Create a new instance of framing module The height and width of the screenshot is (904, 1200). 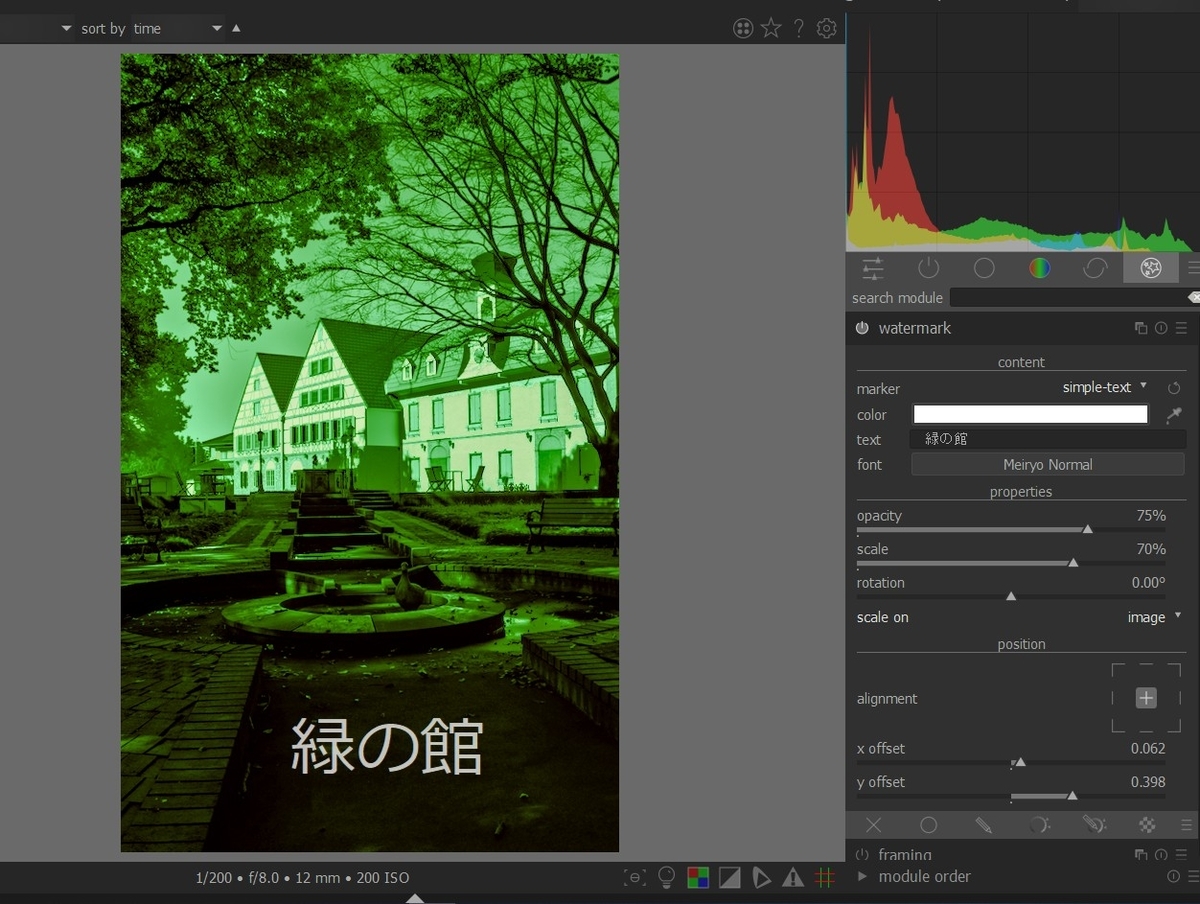click(1141, 855)
